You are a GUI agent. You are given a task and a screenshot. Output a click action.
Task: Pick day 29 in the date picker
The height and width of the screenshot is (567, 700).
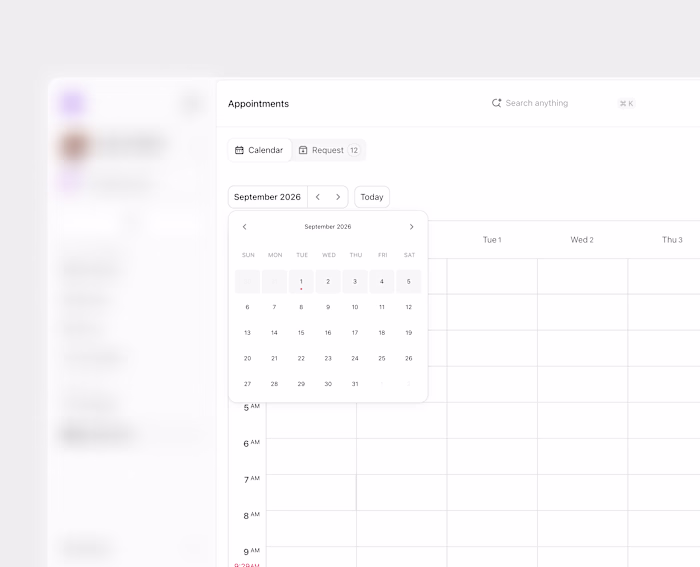point(301,384)
